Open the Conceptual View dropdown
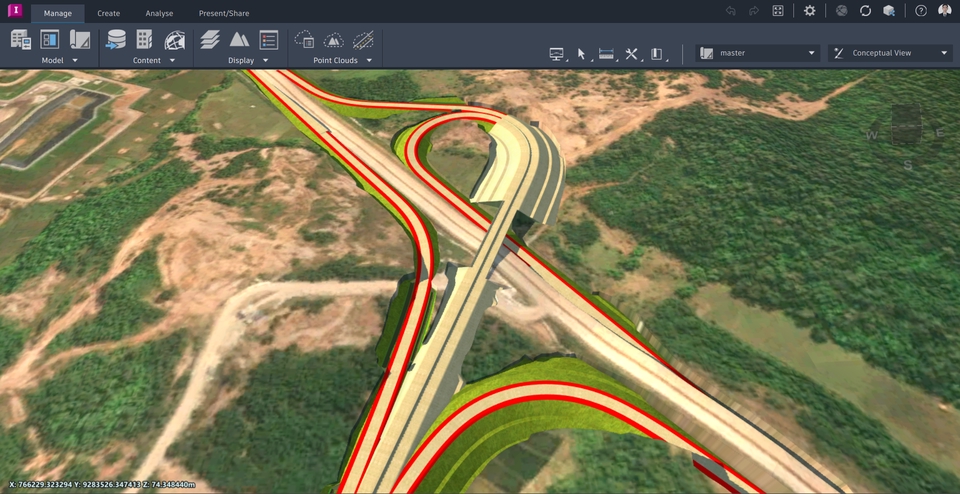 890,53
